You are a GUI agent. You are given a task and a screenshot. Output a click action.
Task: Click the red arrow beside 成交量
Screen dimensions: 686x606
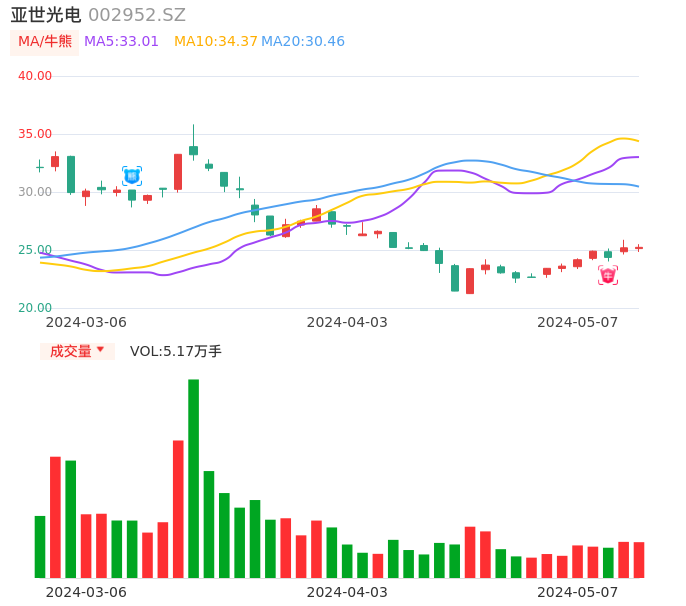click(100, 350)
